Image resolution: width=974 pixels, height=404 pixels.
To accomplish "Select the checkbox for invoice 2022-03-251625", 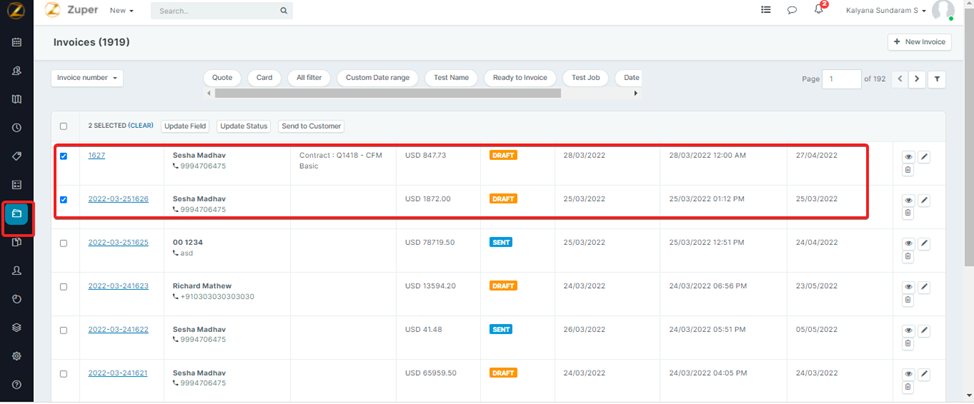I will (x=64, y=243).
